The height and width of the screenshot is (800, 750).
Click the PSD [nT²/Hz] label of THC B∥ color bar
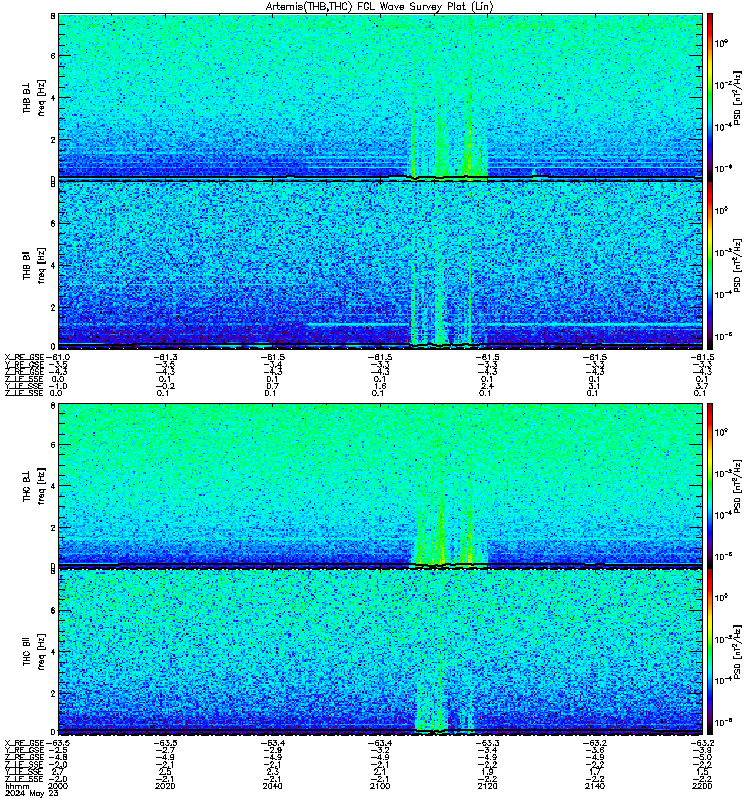pos(737,651)
